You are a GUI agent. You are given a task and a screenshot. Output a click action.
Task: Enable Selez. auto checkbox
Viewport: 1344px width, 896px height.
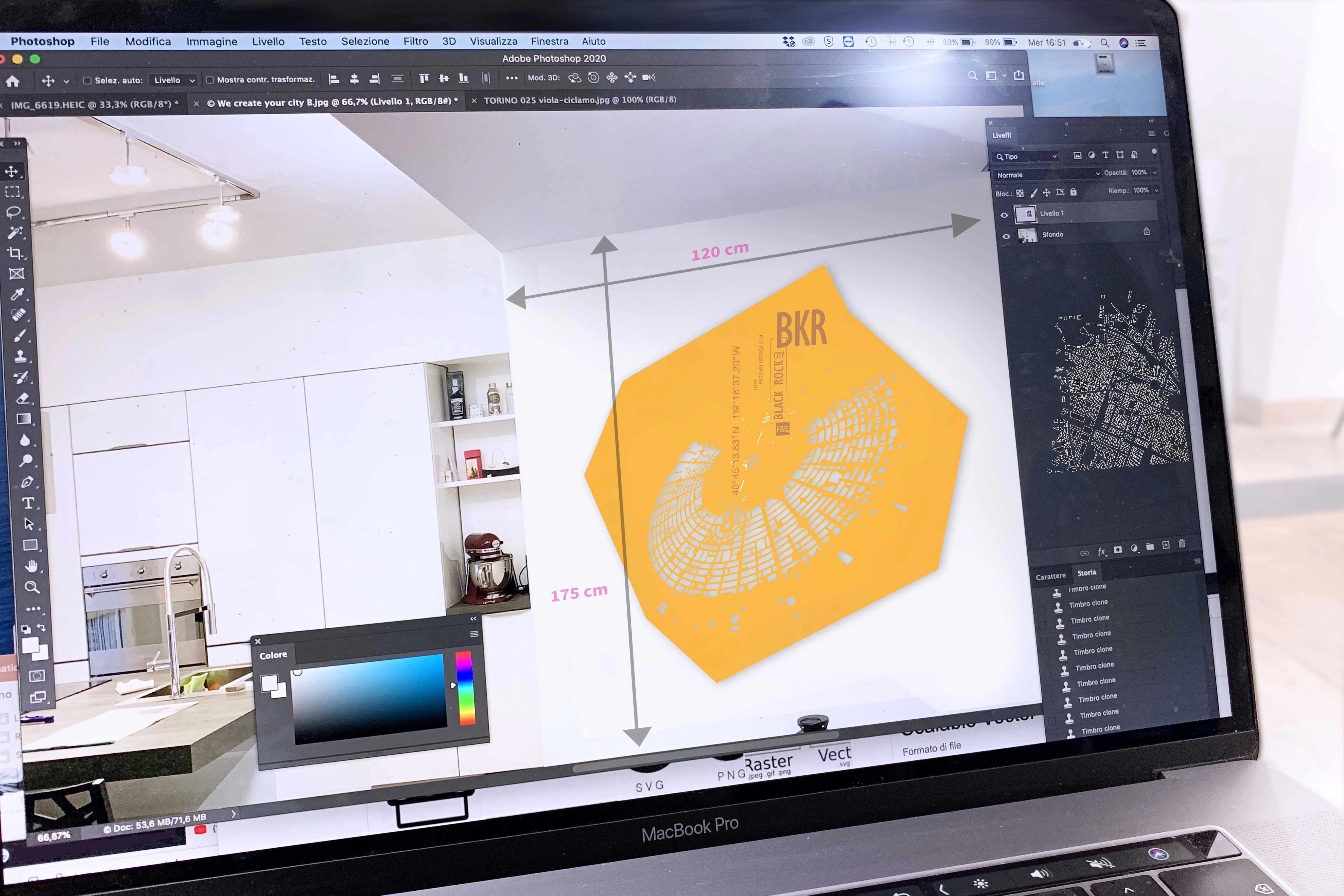(87, 81)
